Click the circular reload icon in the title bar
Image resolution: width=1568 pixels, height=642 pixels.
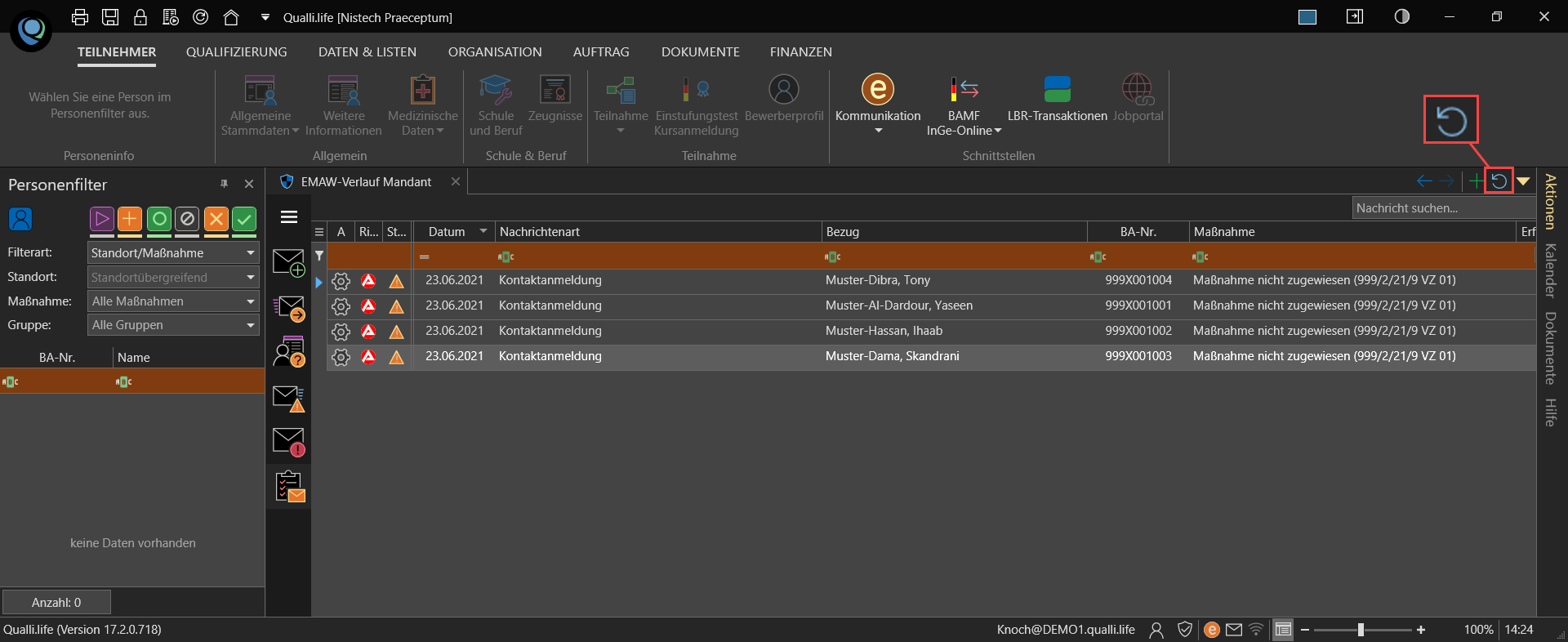coord(200,17)
